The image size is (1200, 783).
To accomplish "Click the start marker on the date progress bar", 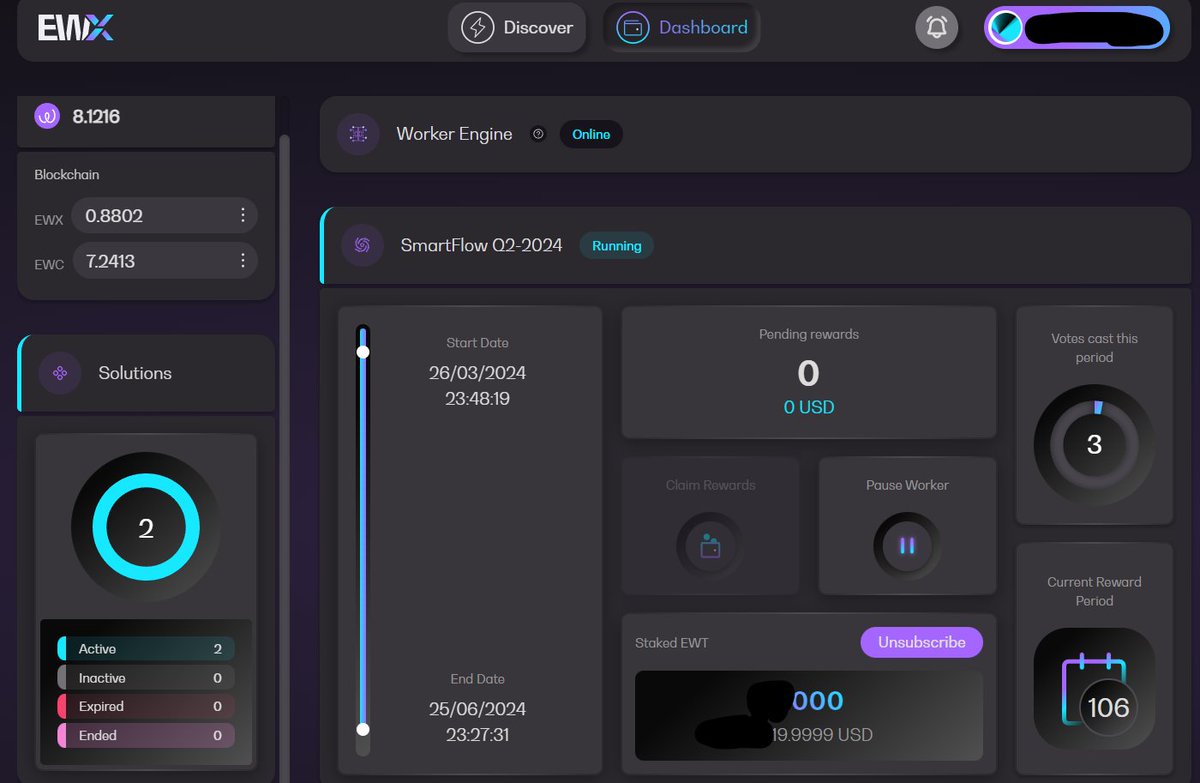I will click(363, 352).
